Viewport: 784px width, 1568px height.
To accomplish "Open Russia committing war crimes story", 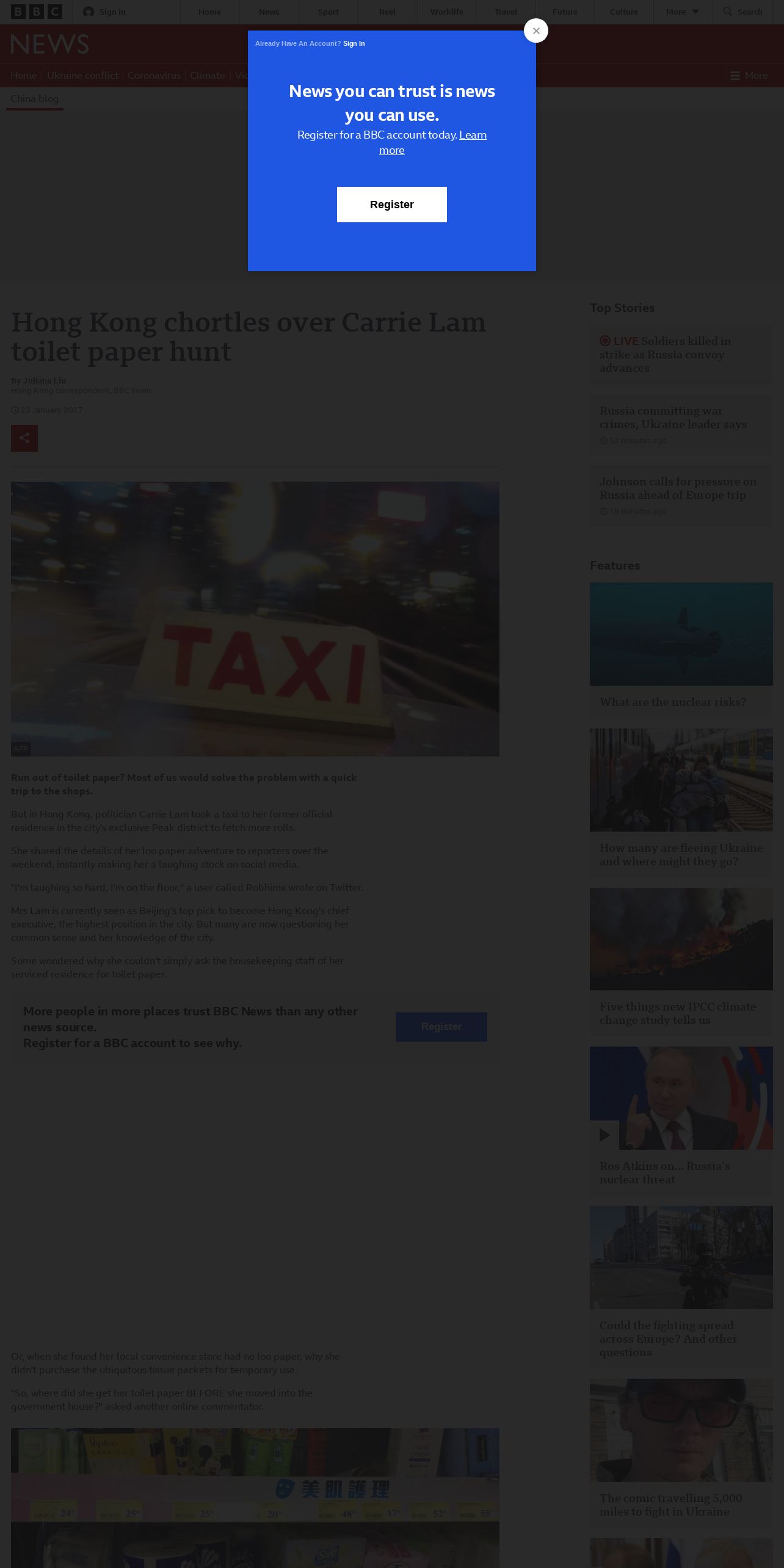I will click(673, 418).
